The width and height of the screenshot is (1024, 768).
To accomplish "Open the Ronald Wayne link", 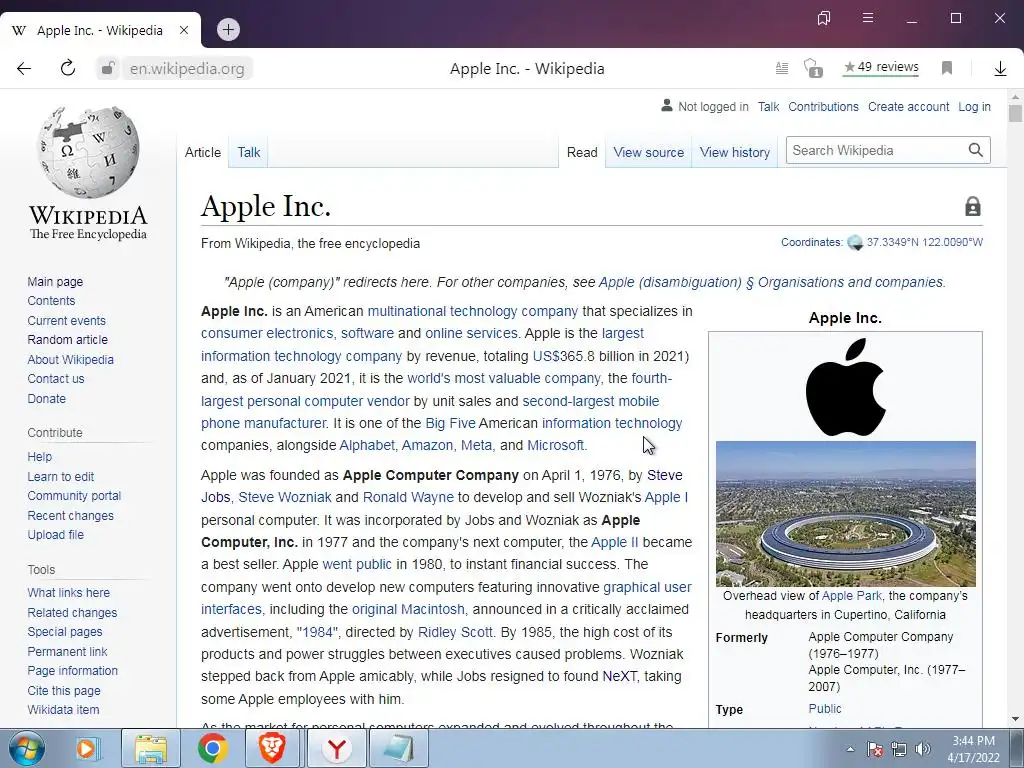I will tap(408, 497).
